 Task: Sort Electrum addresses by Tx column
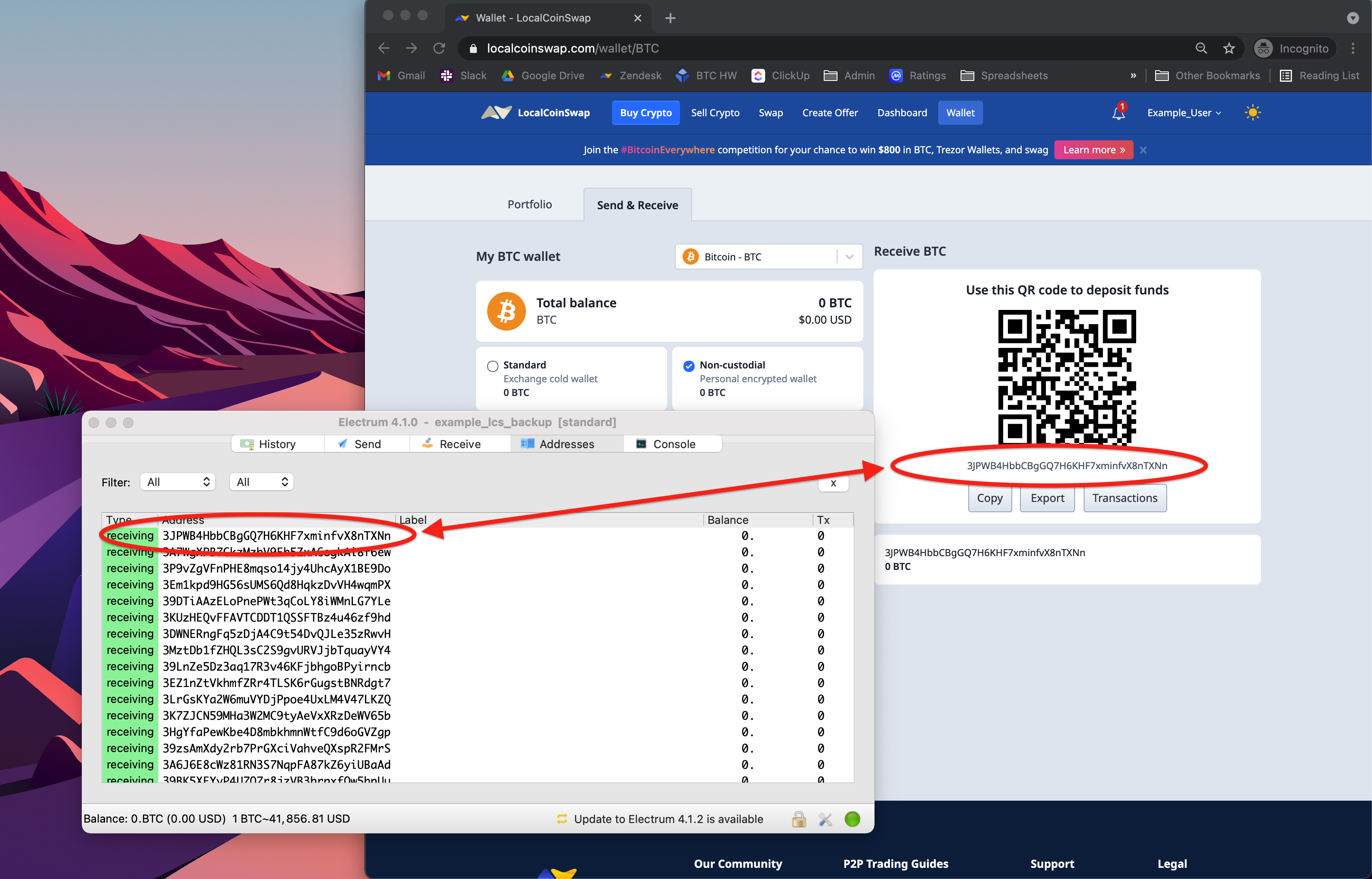[x=833, y=520]
